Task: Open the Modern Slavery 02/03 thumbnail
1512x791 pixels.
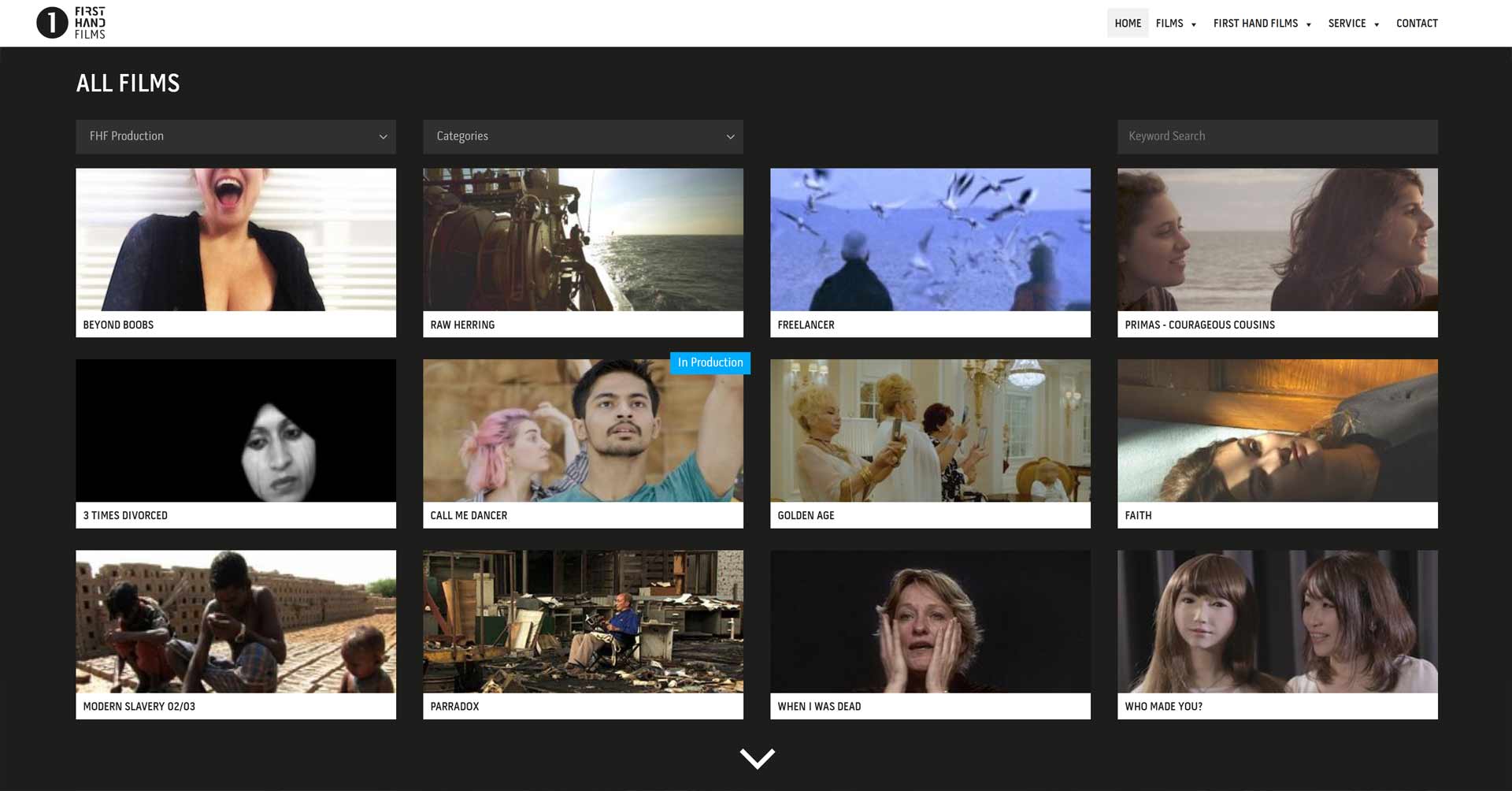Action: tap(235, 622)
